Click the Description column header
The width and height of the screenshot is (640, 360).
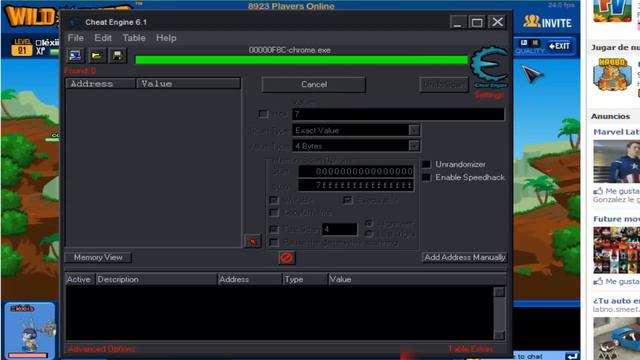tap(156, 280)
